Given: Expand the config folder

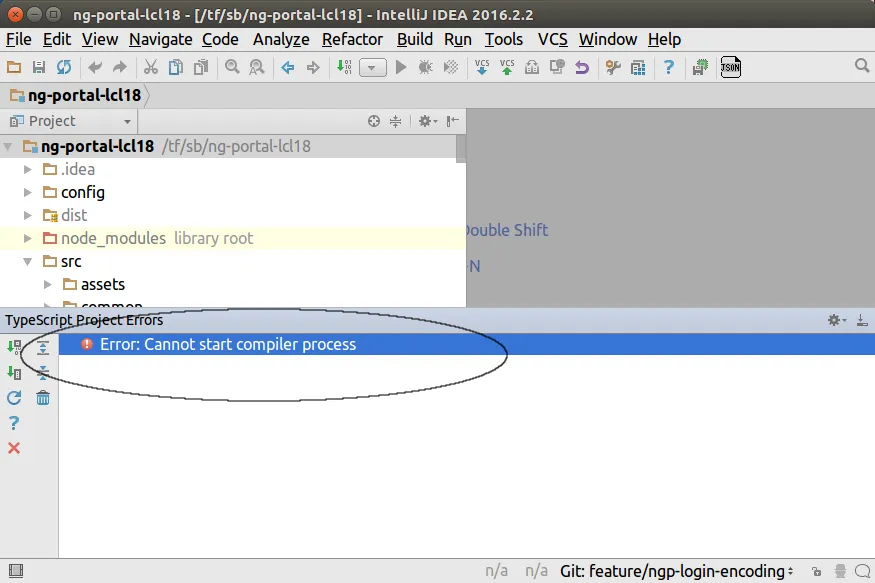Looking at the screenshot, I should click(27, 192).
